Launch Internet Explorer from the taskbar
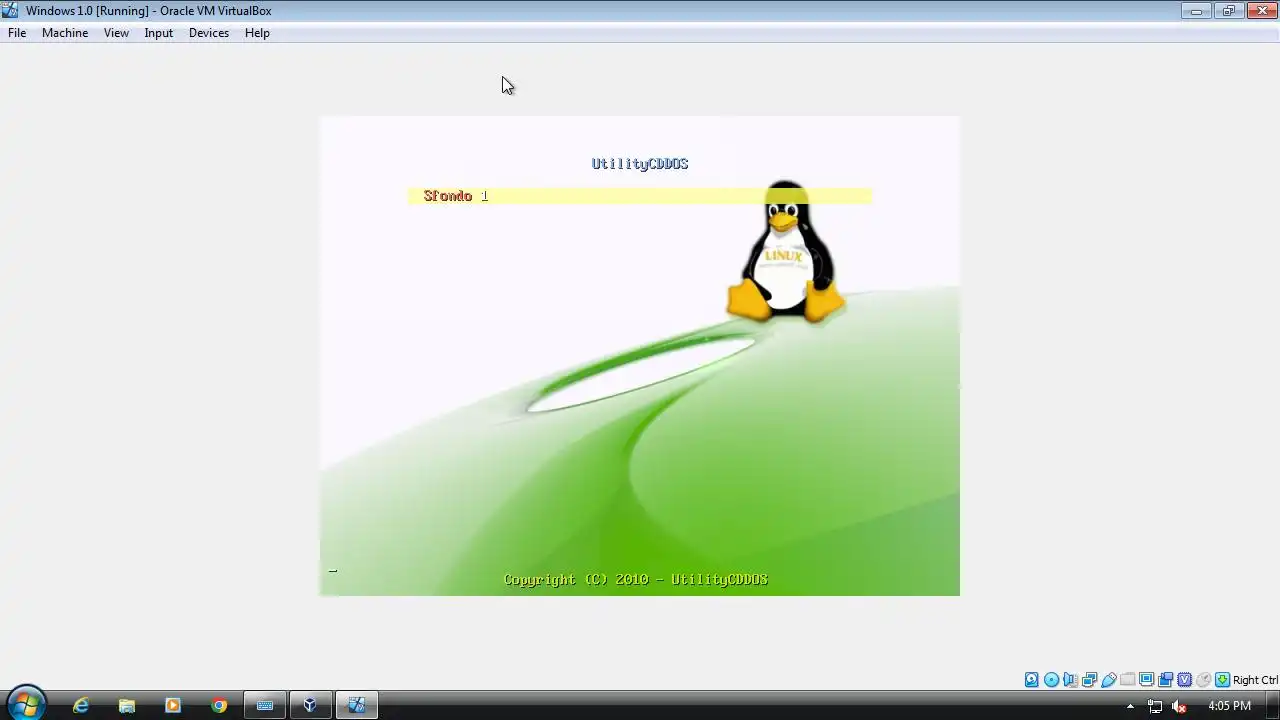This screenshot has height=720, width=1280. coord(81,705)
